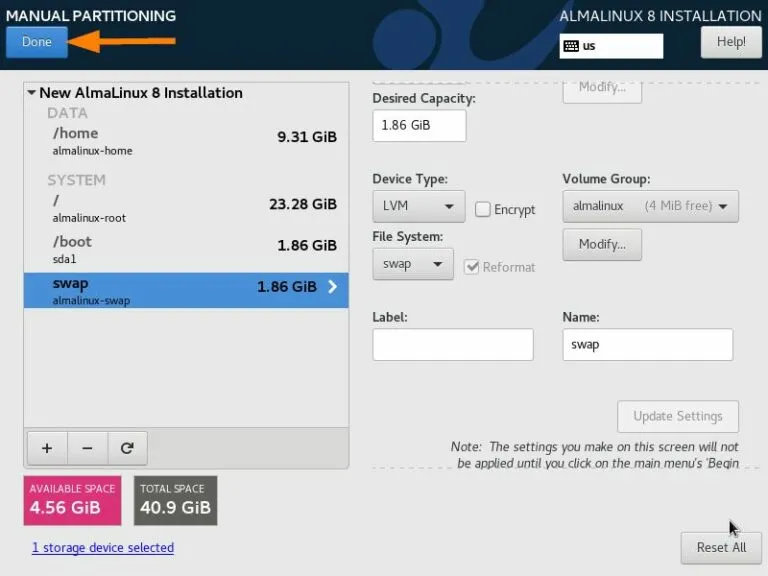
Task: Open the File System swap dropdown
Action: [413, 264]
